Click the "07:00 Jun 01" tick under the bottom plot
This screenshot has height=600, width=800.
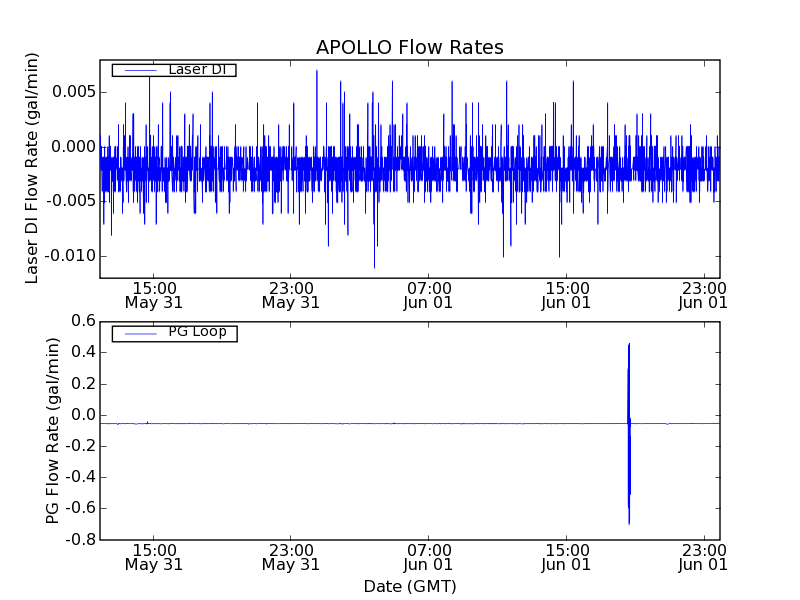(428, 557)
